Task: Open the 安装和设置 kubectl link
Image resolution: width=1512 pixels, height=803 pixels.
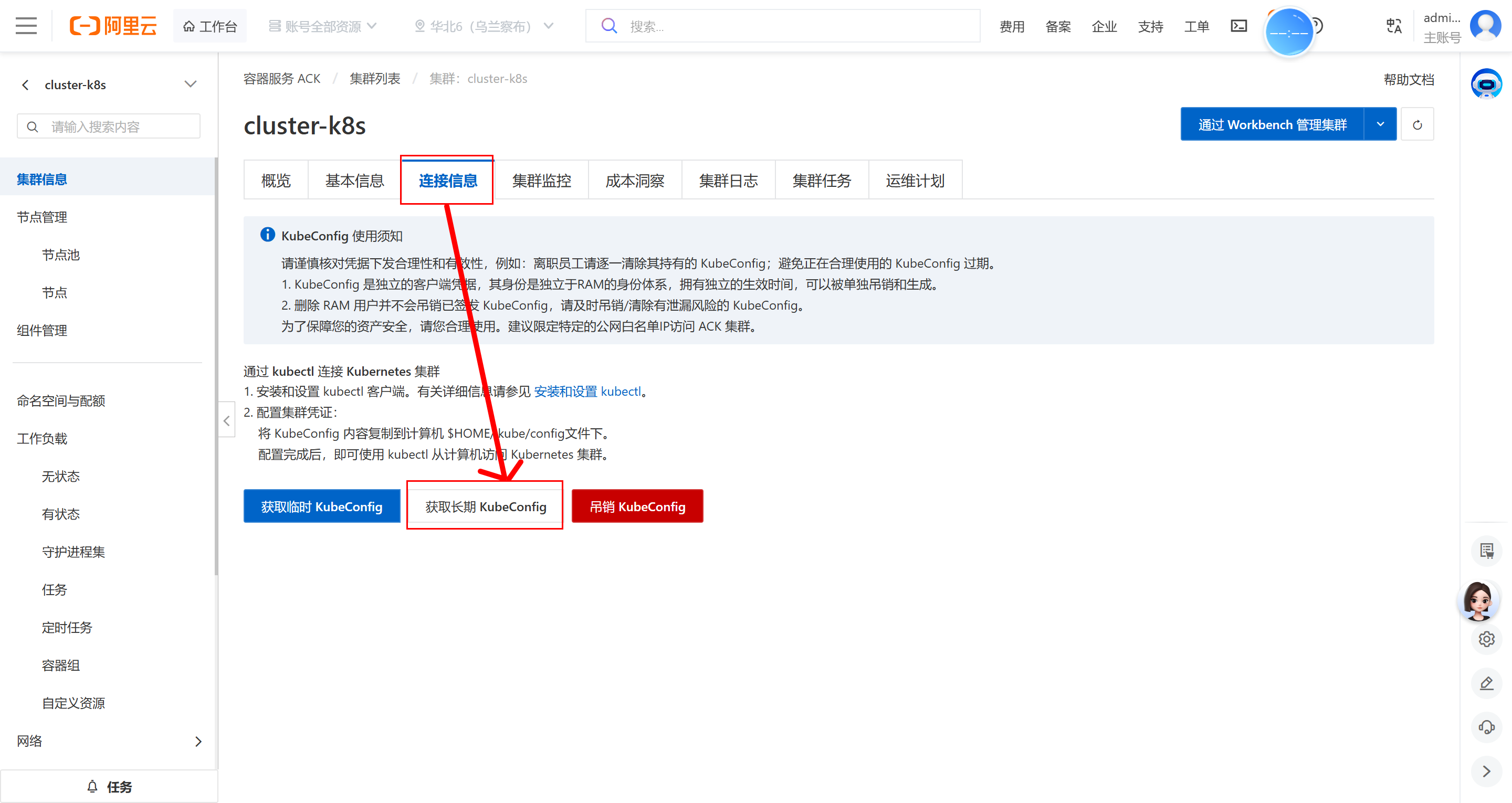Action: pyautogui.click(x=587, y=392)
